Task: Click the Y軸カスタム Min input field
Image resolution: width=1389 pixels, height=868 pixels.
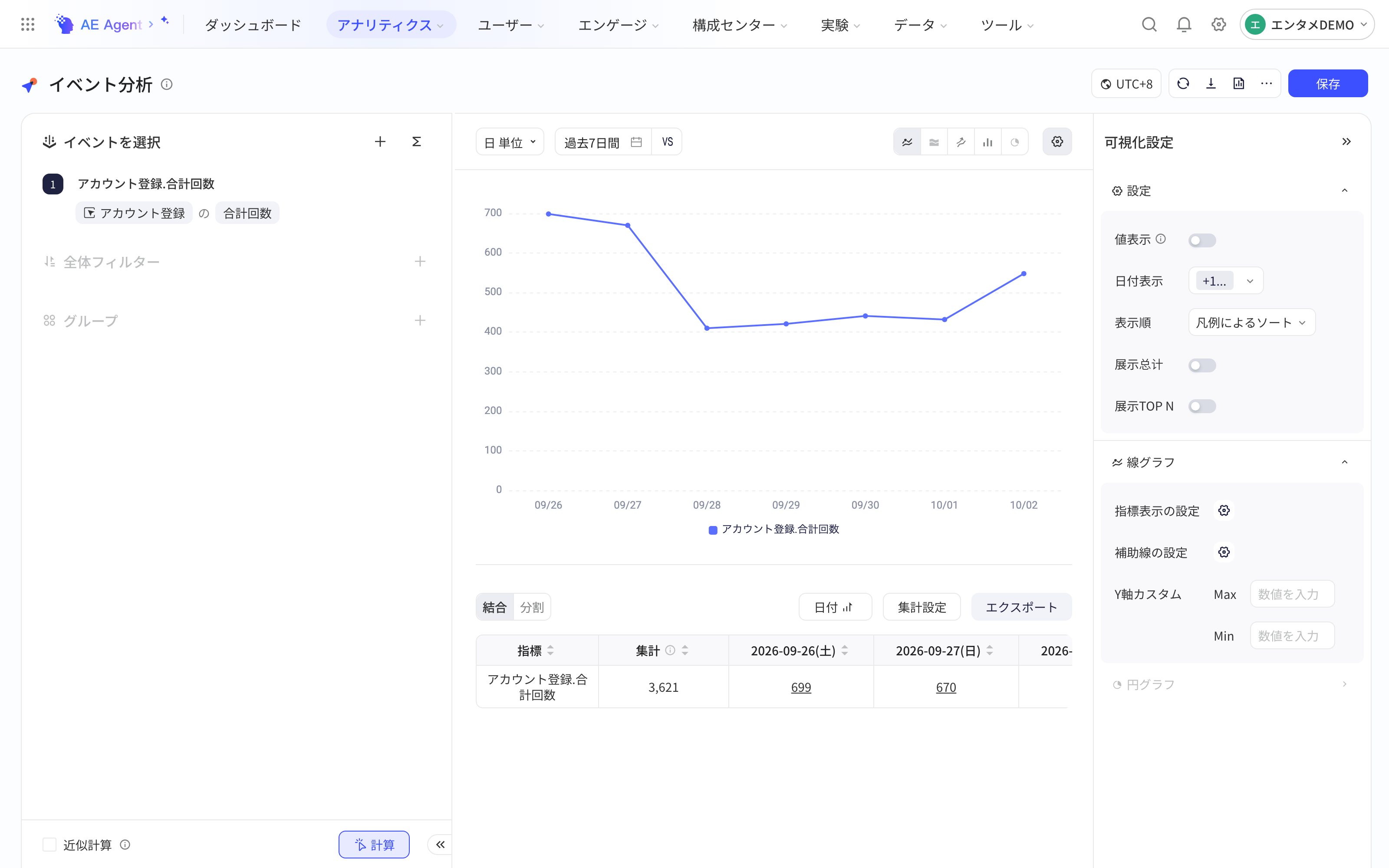Action: [1292, 635]
